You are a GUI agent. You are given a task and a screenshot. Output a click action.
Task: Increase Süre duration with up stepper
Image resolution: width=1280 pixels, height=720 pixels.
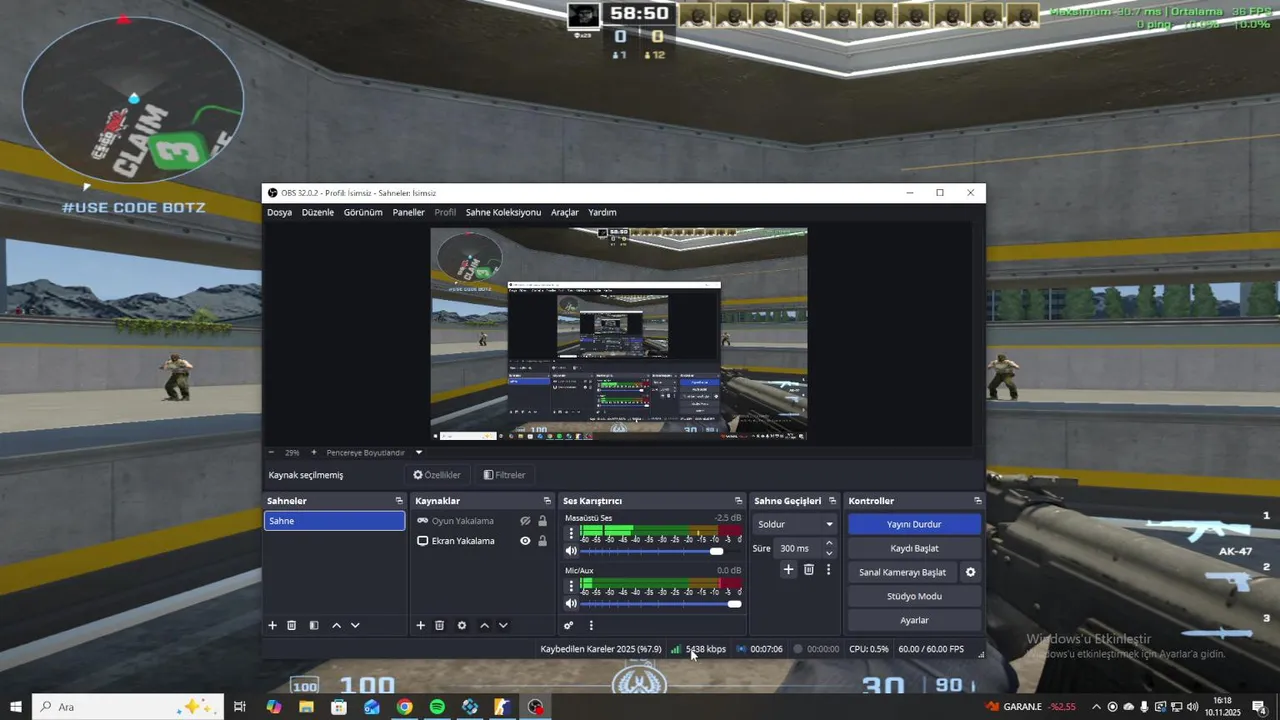click(x=829, y=543)
